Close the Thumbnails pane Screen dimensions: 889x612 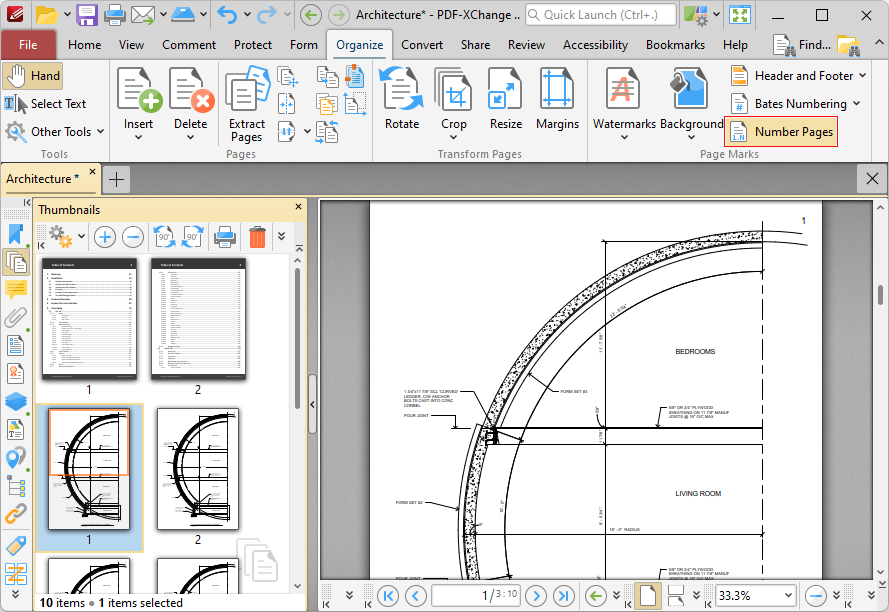[298, 207]
